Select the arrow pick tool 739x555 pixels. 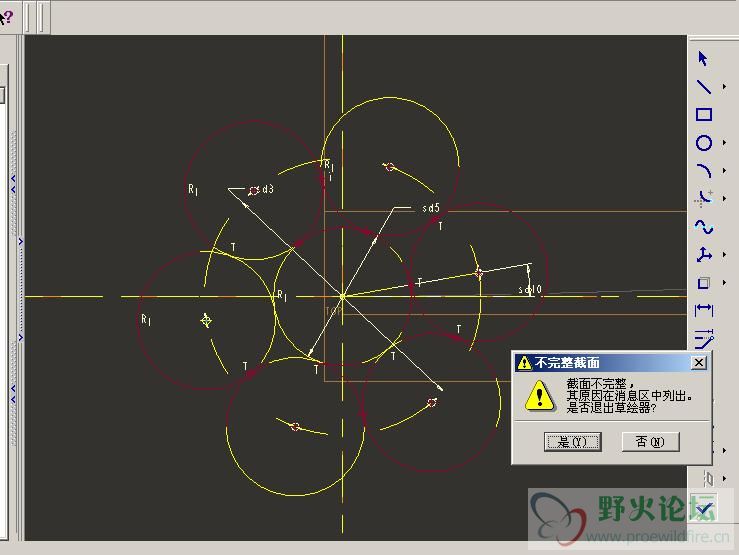(703, 58)
